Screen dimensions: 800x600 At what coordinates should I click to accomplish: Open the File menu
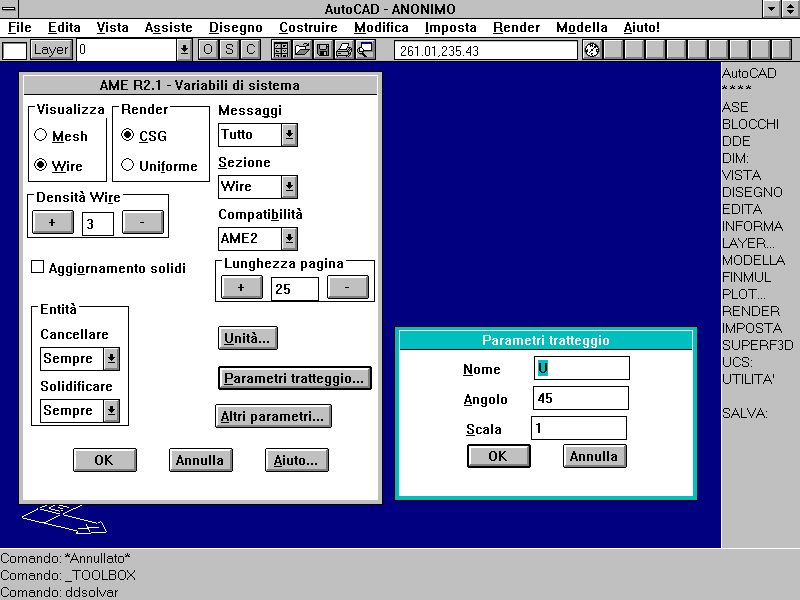(x=19, y=27)
